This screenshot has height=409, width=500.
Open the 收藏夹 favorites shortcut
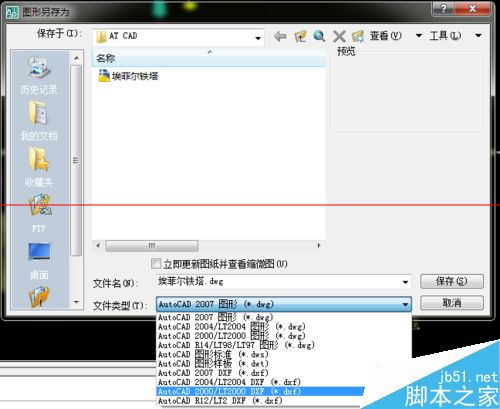click(39, 167)
